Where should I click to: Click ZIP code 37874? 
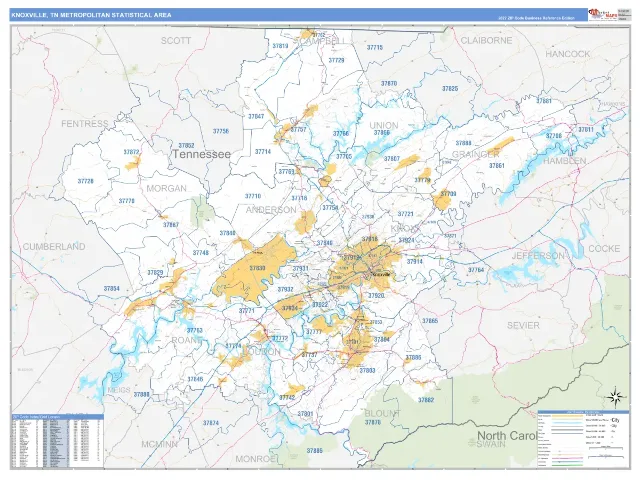point(211,423)
